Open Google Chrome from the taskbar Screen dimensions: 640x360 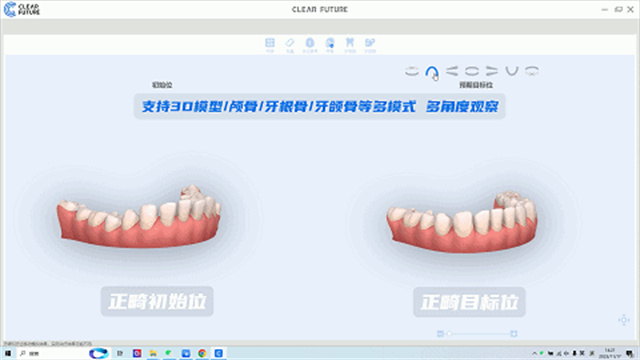click(202, 353)
